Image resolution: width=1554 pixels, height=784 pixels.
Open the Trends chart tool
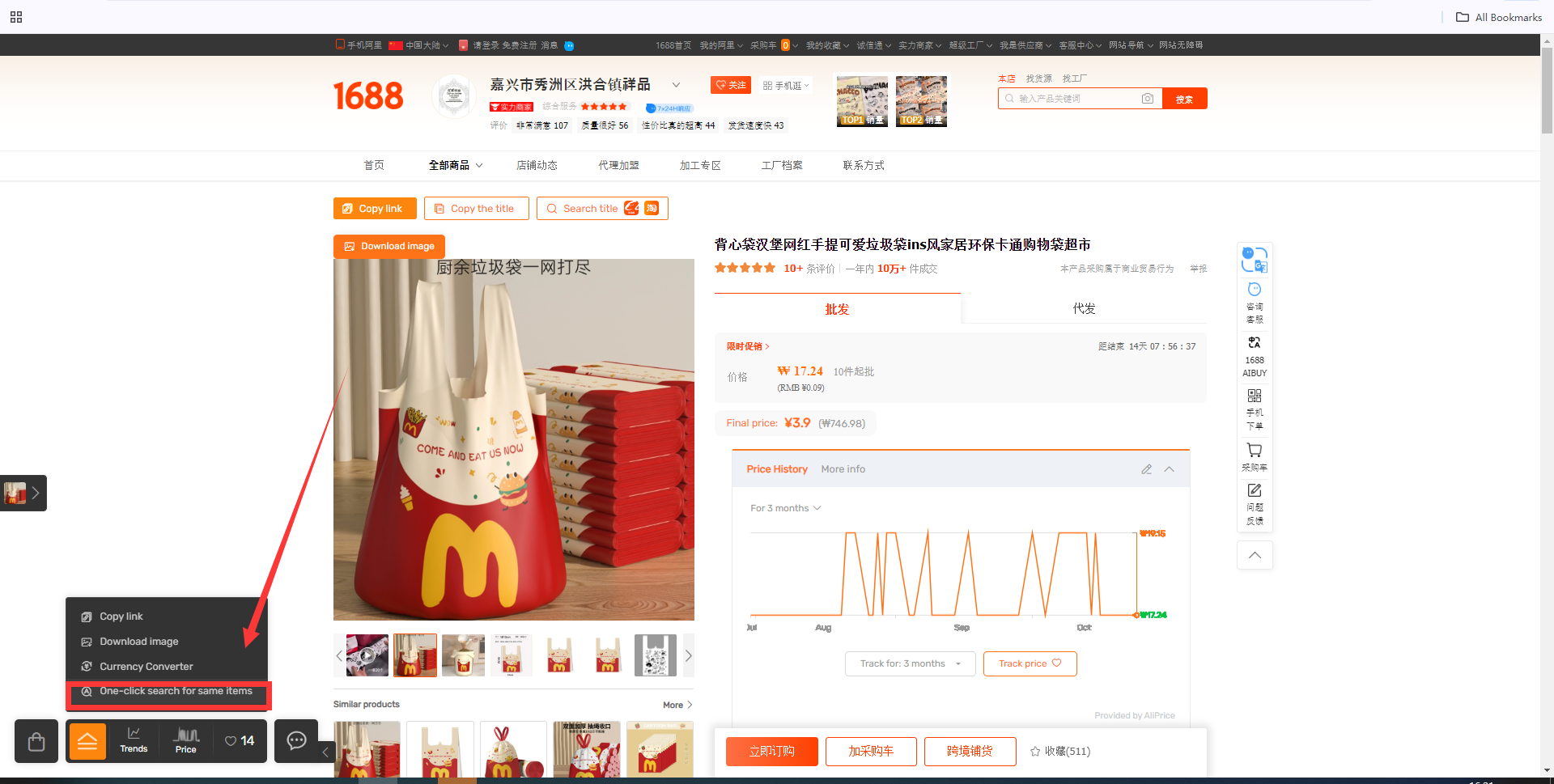tap(134, 740)
